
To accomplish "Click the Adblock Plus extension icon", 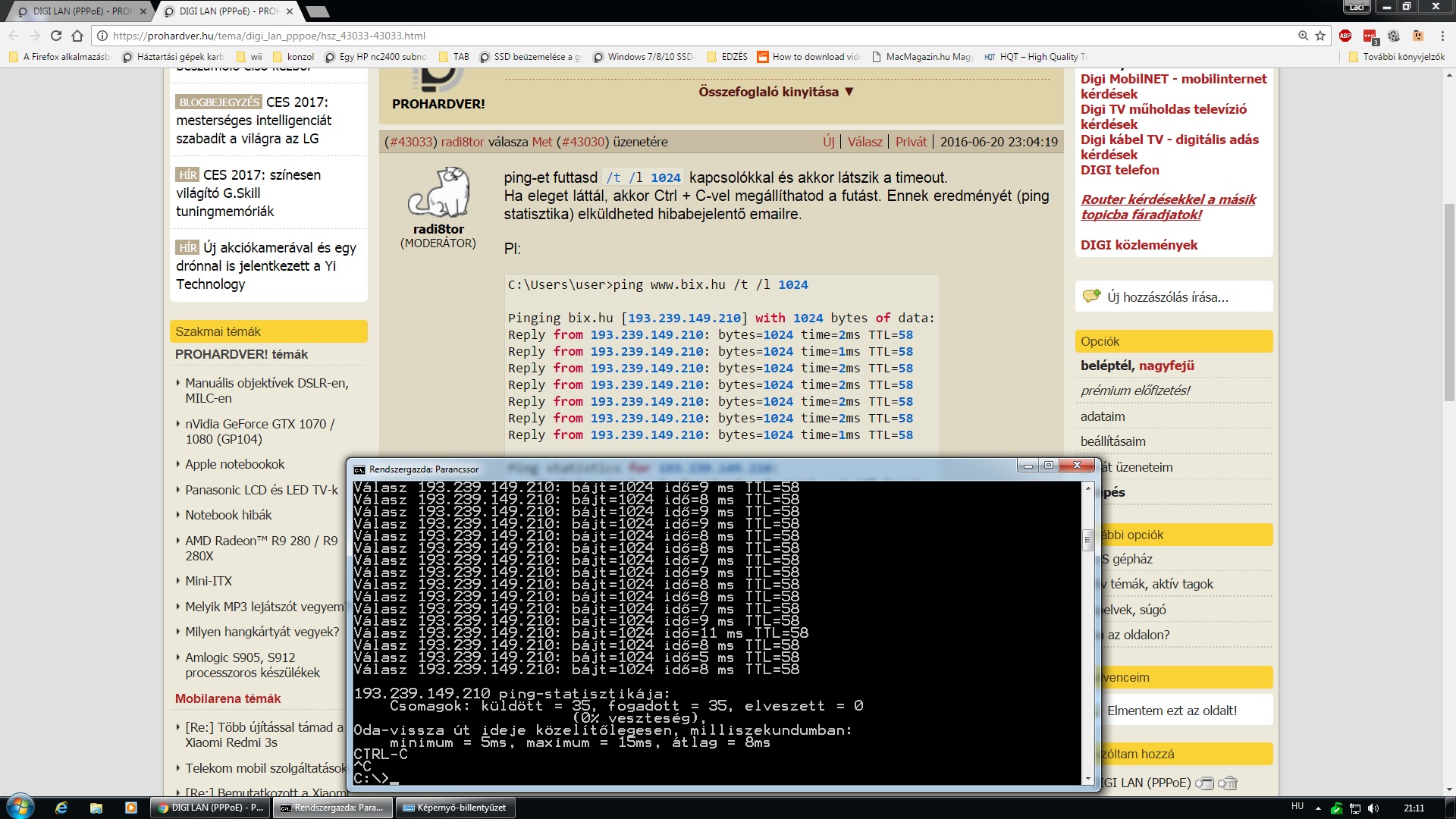I will coord(1345,36).
